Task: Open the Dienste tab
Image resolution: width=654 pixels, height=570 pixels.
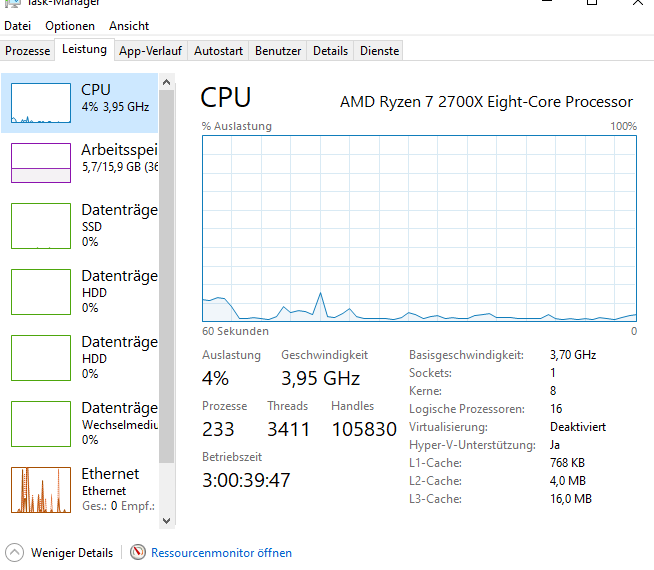Action: [379, 51]
